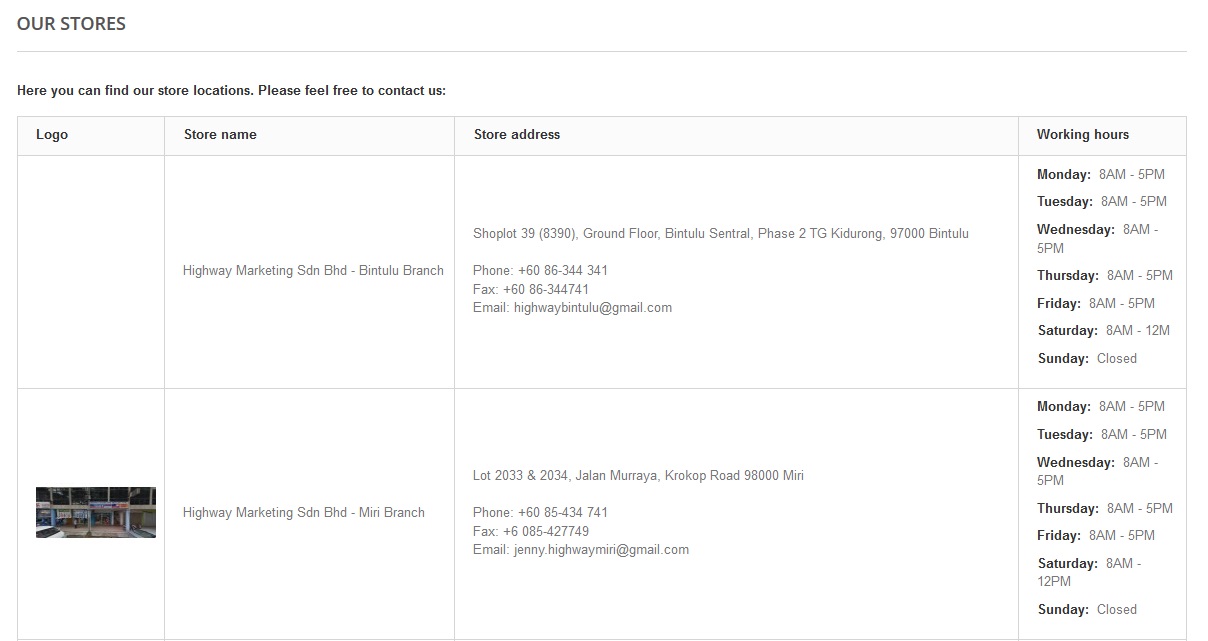The width and height of the screenshot is (1208, 641).
Task: Select Miri Thursday 8AM - 5PM hours
Action: pos(1105,508)
